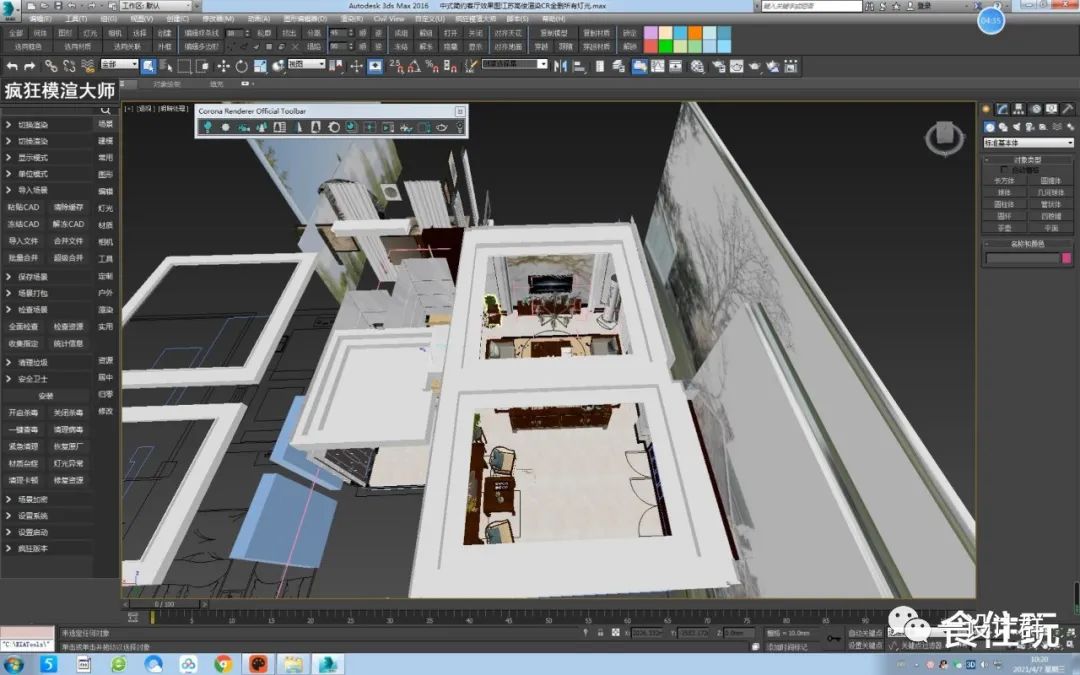The height and width of the screenshot is (675, 1080).
Task: Switch to the Display command panel tab
Action: [x=1051, y=109]
